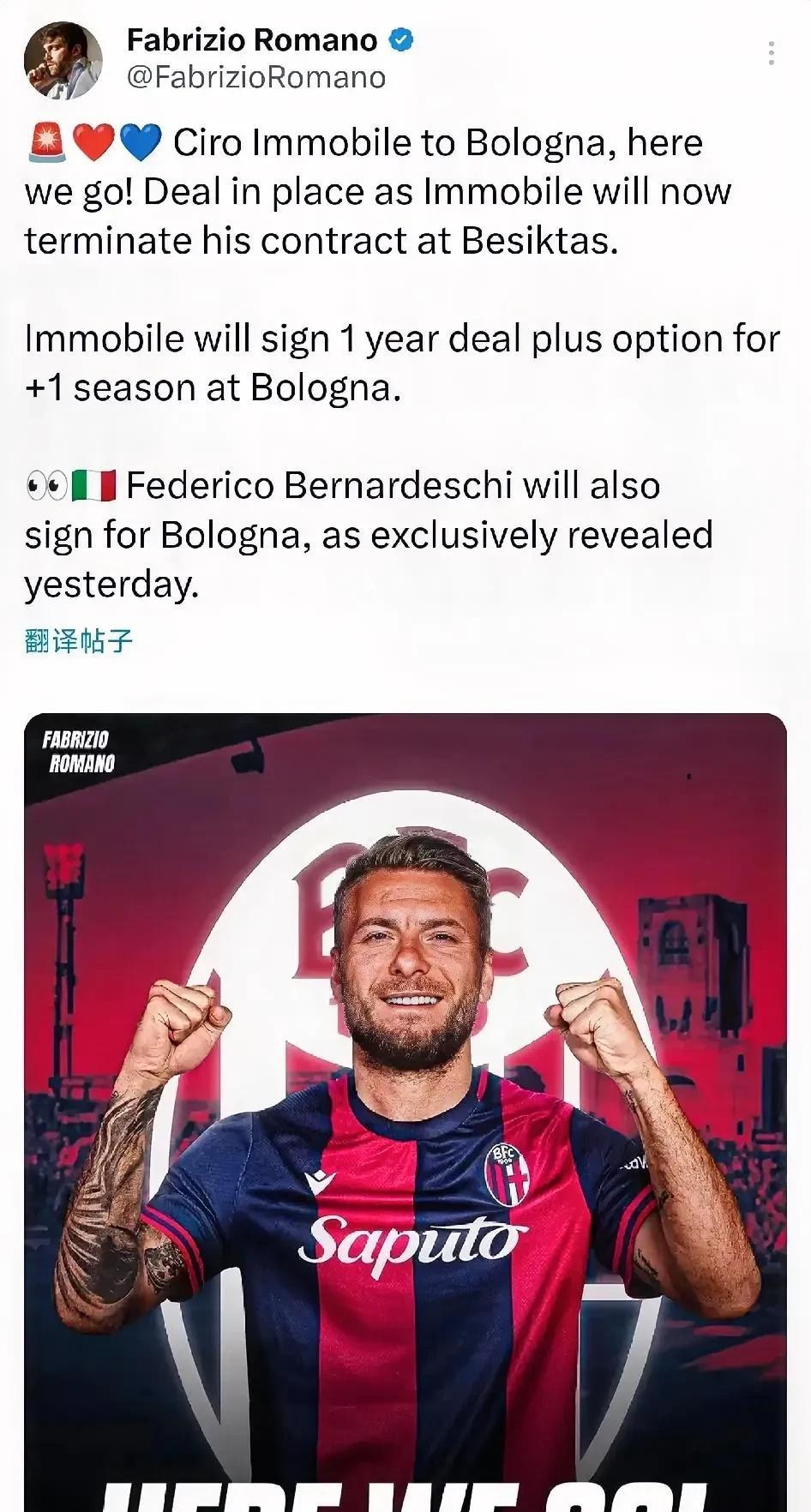Tap the red heart emoji

click(x=93, y=142)
